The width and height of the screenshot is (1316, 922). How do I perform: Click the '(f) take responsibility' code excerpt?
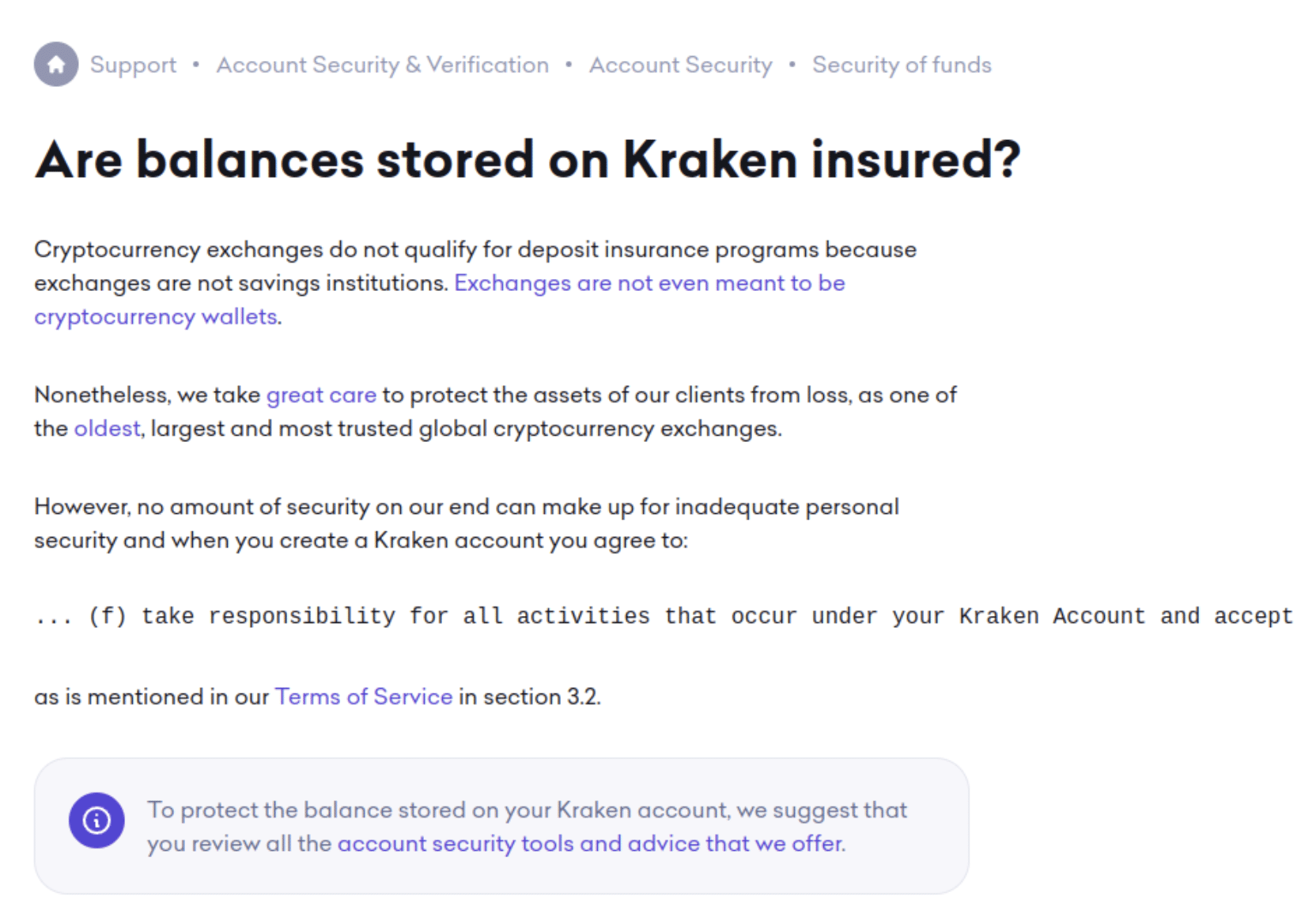pyautogui.click(x=663, y=616)
